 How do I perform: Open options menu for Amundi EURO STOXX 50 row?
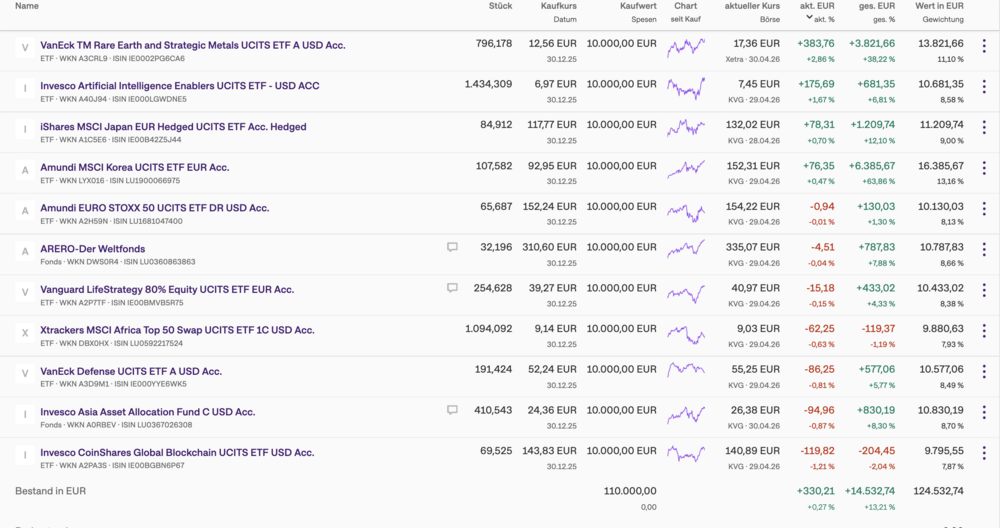tap(984, 209)
